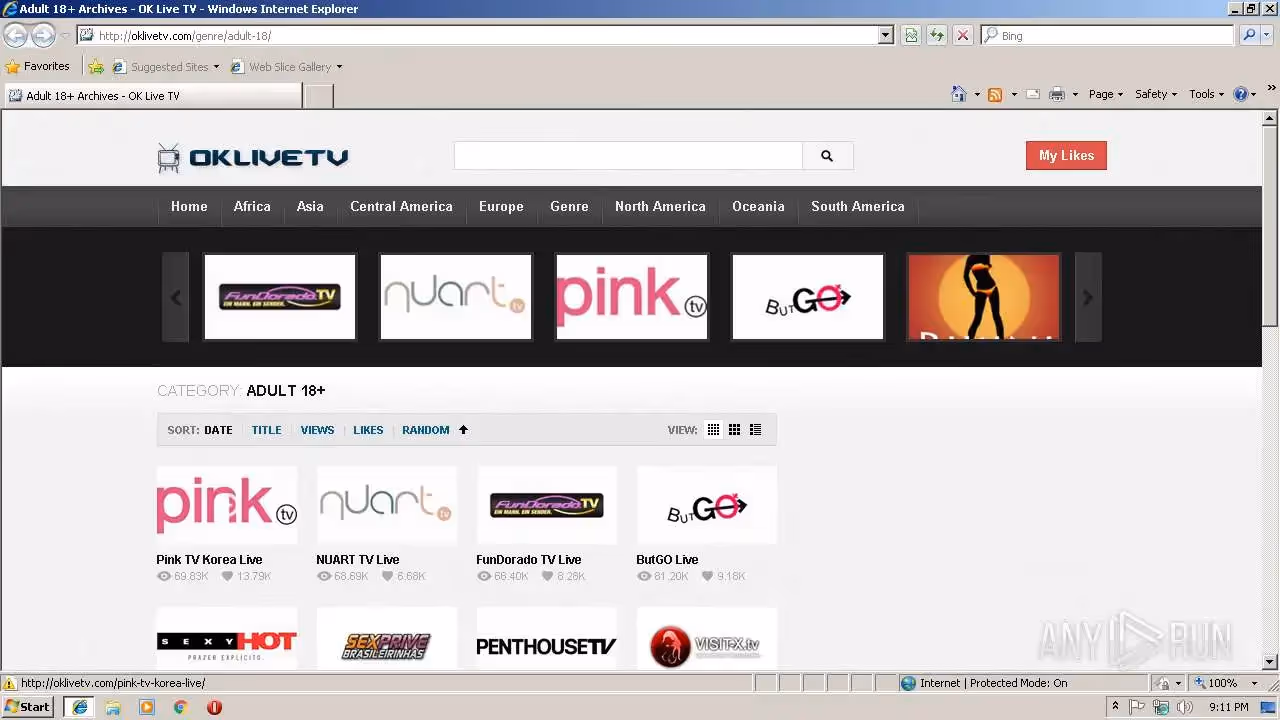Open media player icon in taskbar
The image size is (1280, 720).
pyautogui.click(x=147, y=707)
